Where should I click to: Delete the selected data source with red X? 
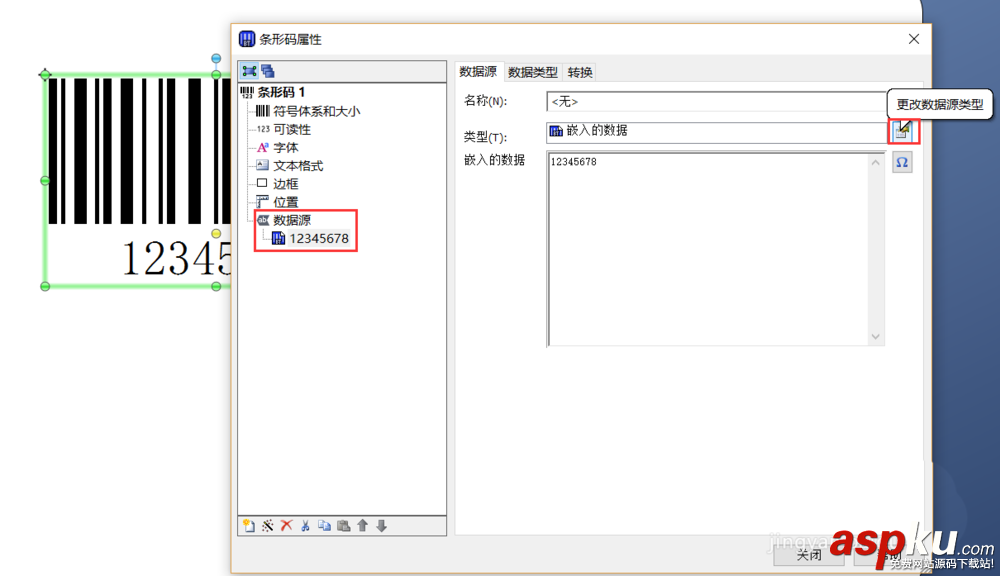(x=287, y=525)
